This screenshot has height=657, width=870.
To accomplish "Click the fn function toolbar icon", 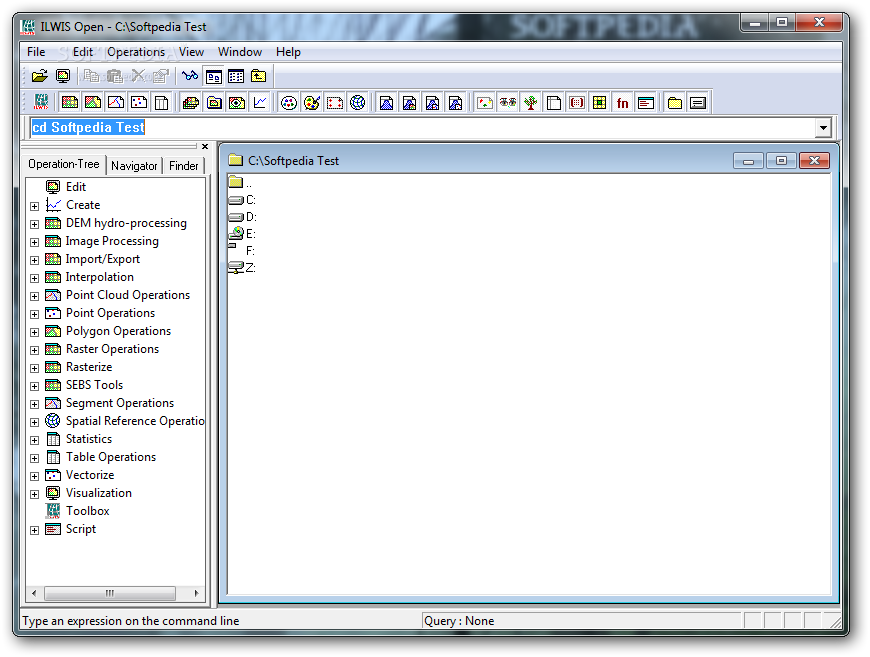I will (x=623, y=102).
